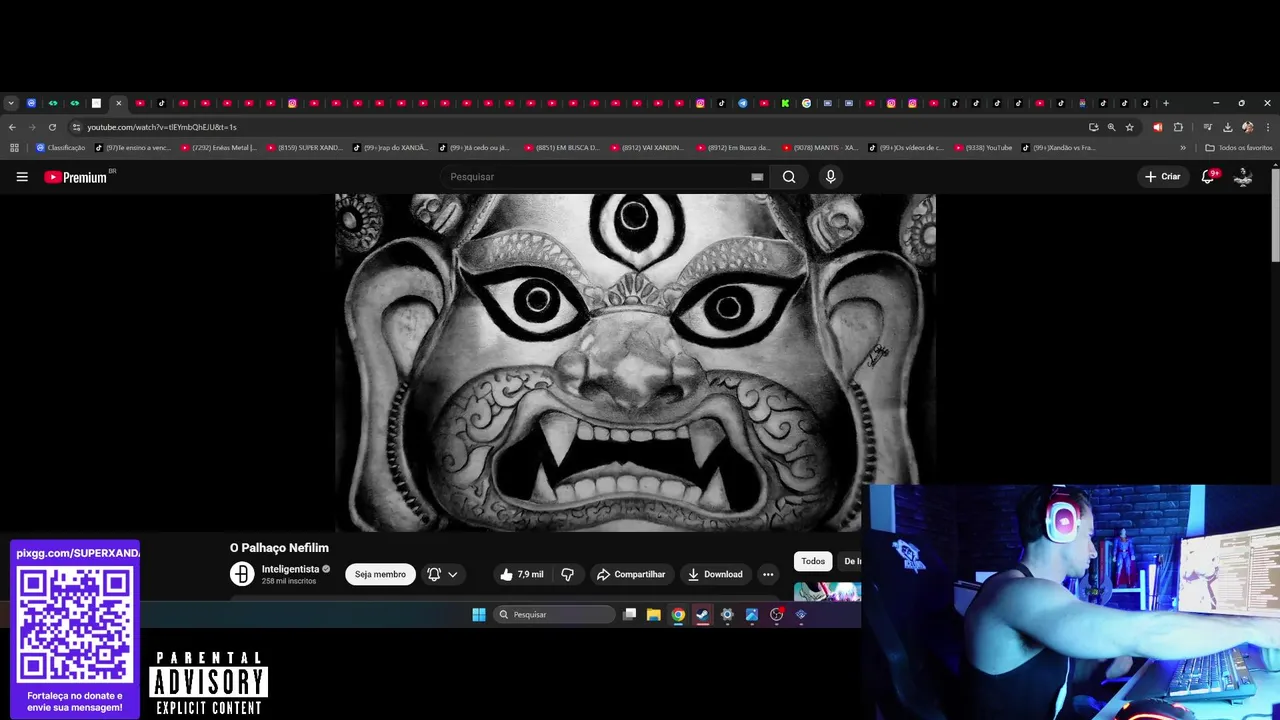
Task: Open Chrome downloads icon
Action: pyautogui.click(x=1227, y=127)
